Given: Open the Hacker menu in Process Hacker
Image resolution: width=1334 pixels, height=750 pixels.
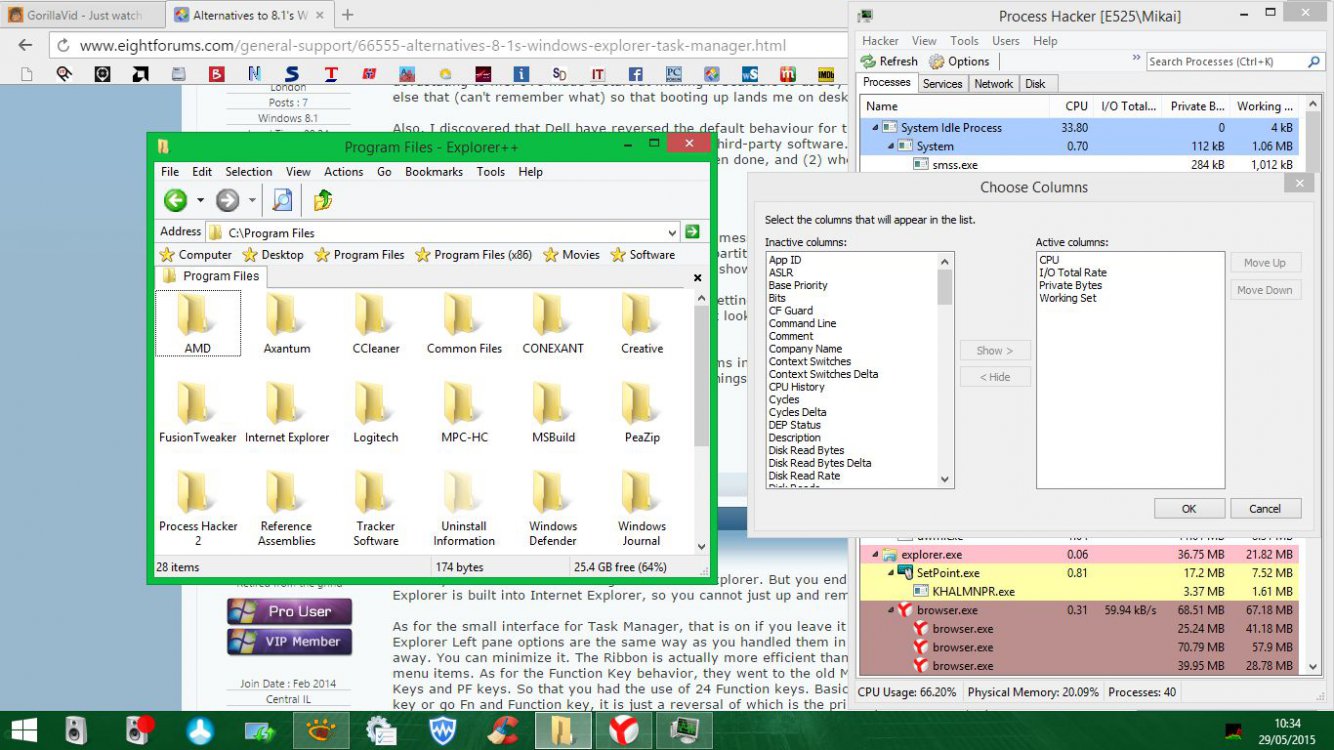Looking at the screenshot, I should click(x=880, y=41).
